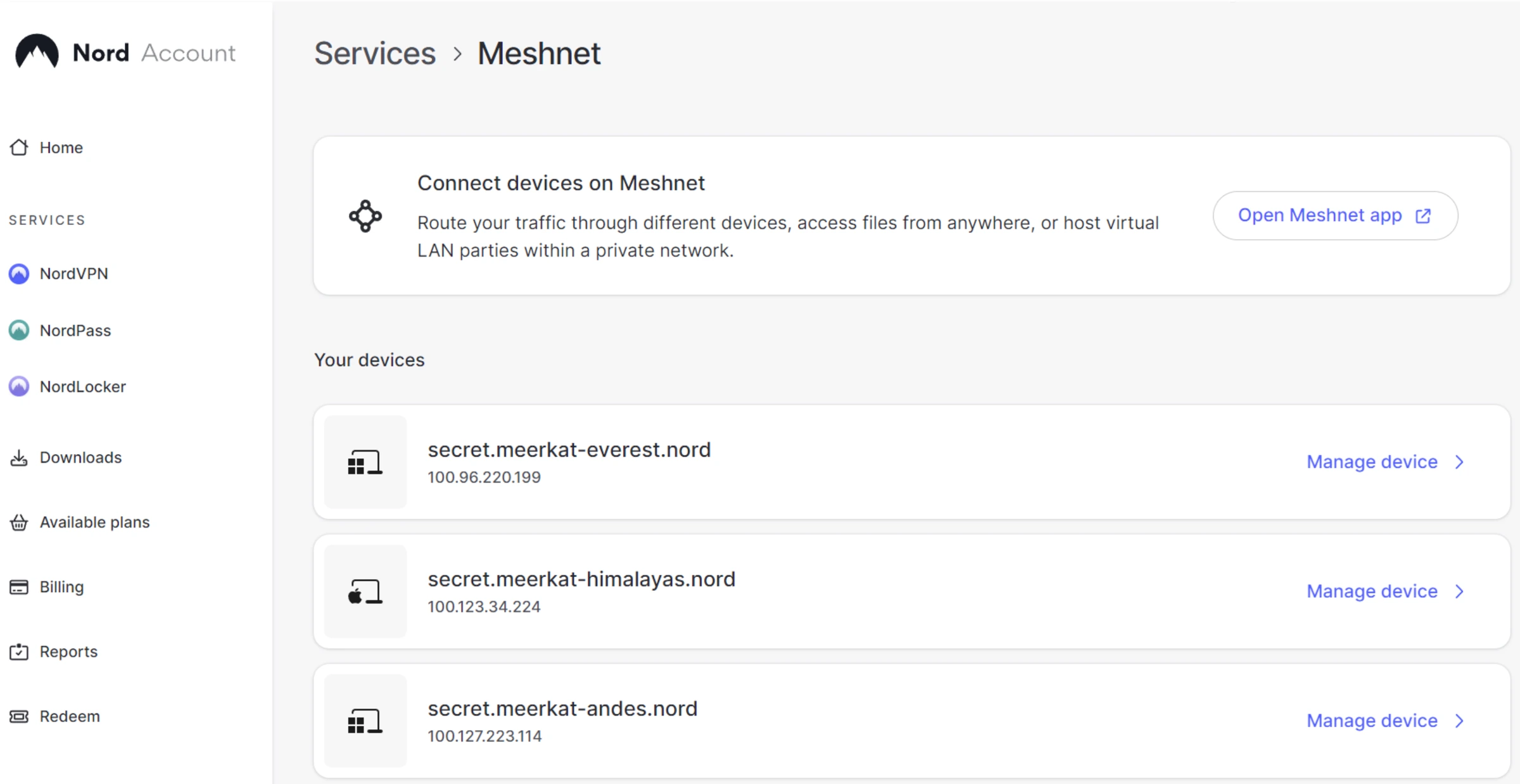Click the Downloads sidebar icon

tap(19, 457)
